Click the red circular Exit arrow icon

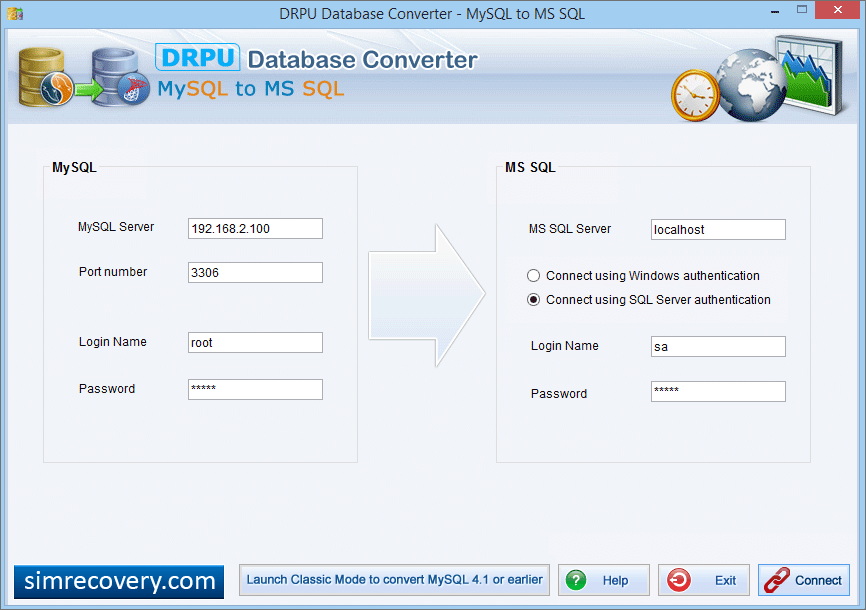tap(679, 580)
